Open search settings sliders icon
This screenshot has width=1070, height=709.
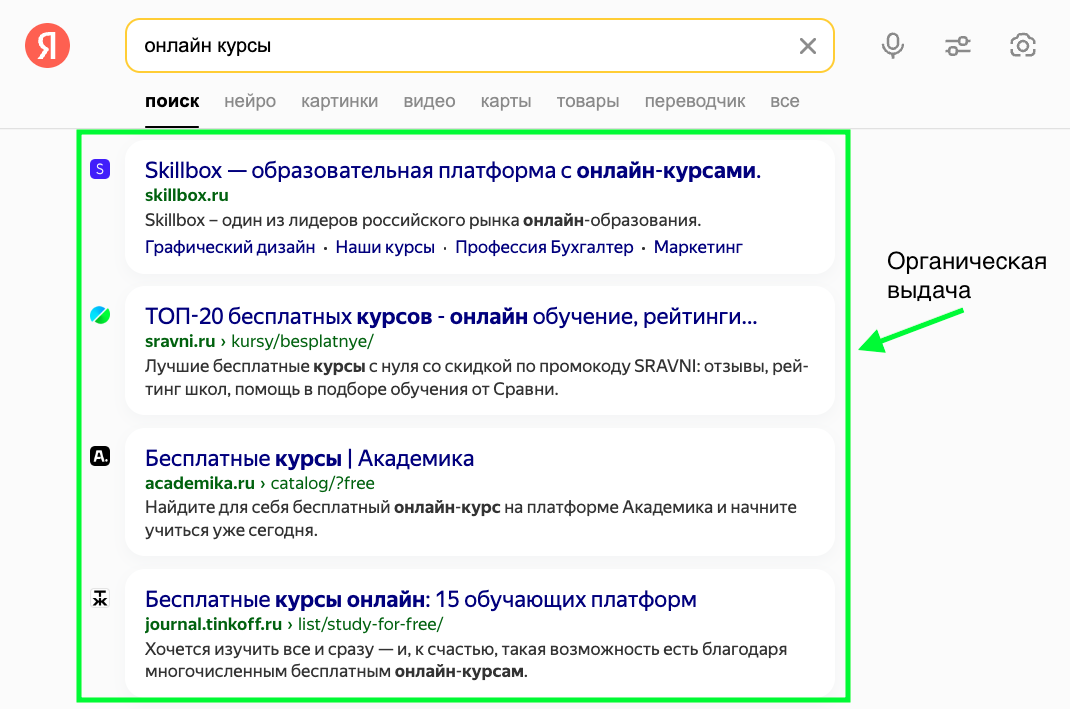(957, 46)
